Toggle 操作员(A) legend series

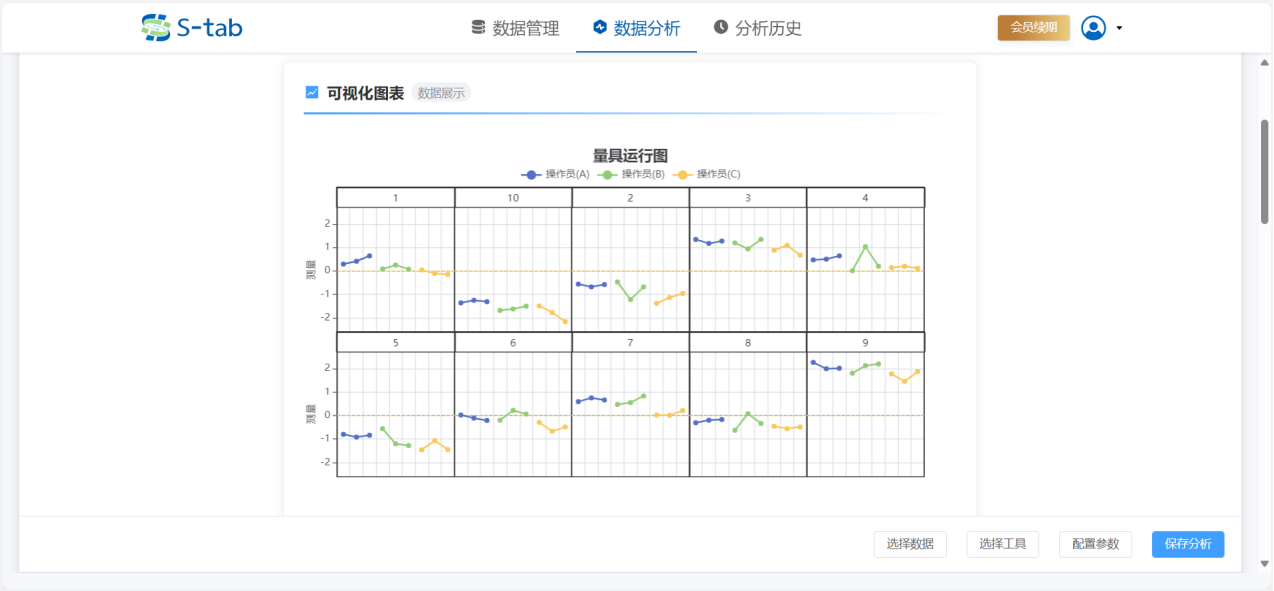click(x=555, y=174)
